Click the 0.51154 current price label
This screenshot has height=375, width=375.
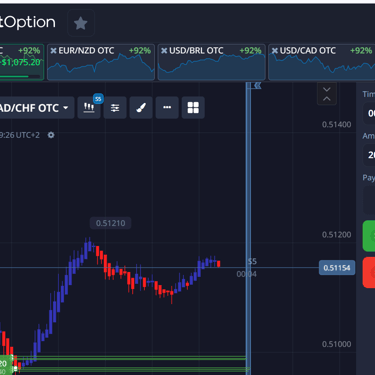coord(337,268)
